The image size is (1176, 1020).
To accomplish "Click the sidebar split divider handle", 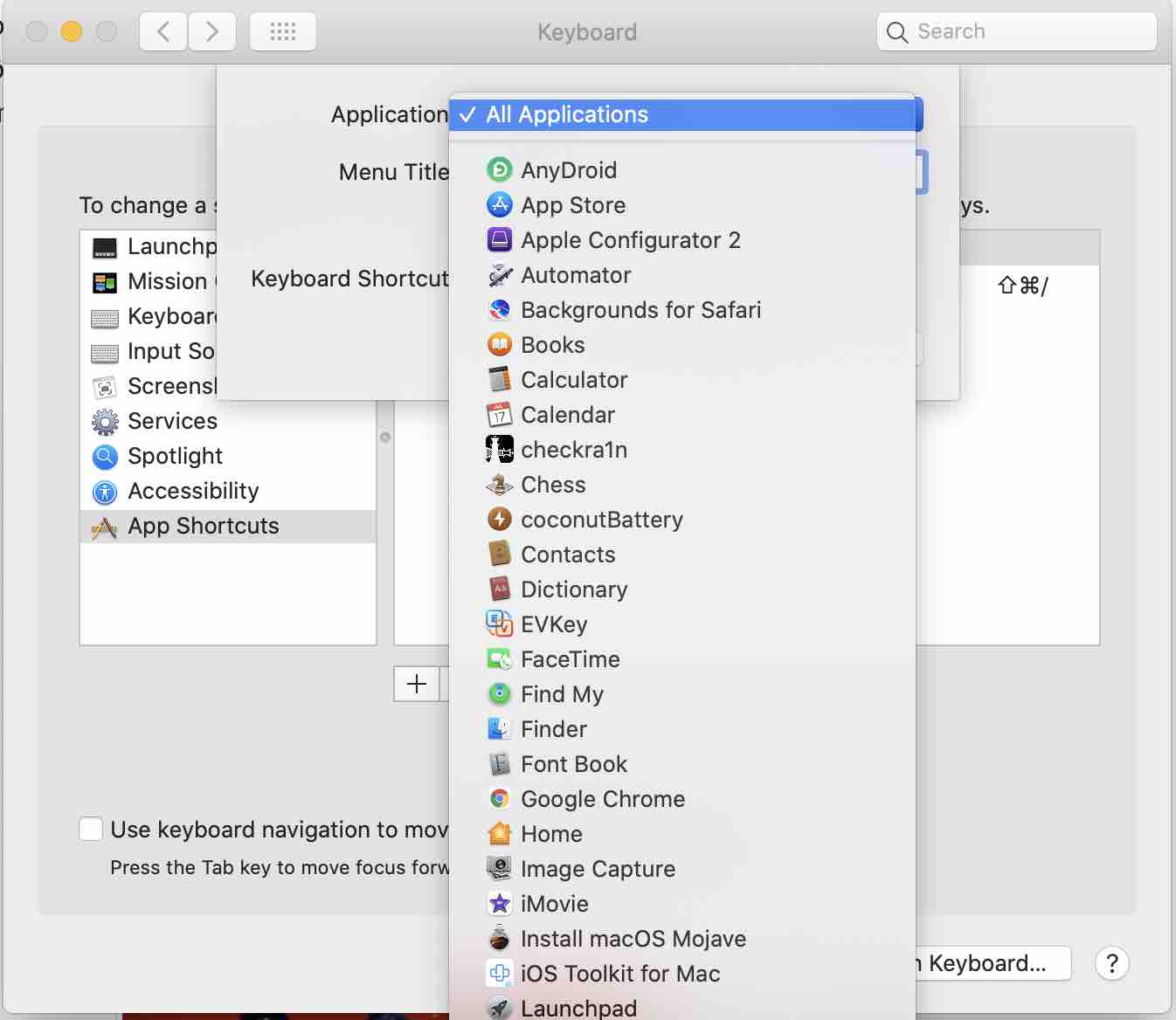I will pyautogui.click(x=385, y=437).
